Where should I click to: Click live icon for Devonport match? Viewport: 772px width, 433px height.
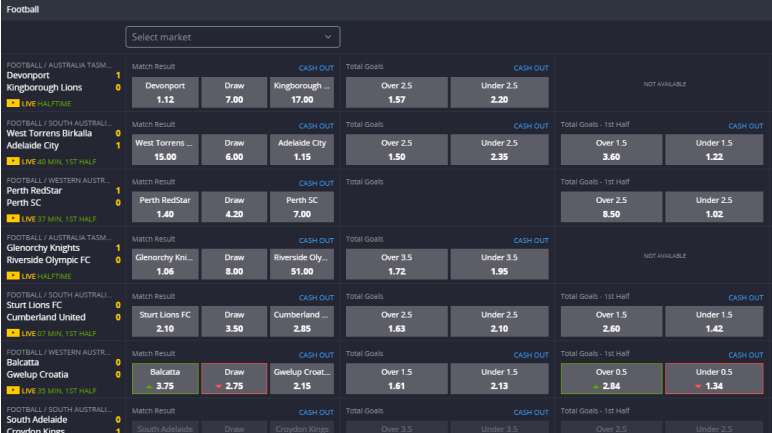coord(12,104)
